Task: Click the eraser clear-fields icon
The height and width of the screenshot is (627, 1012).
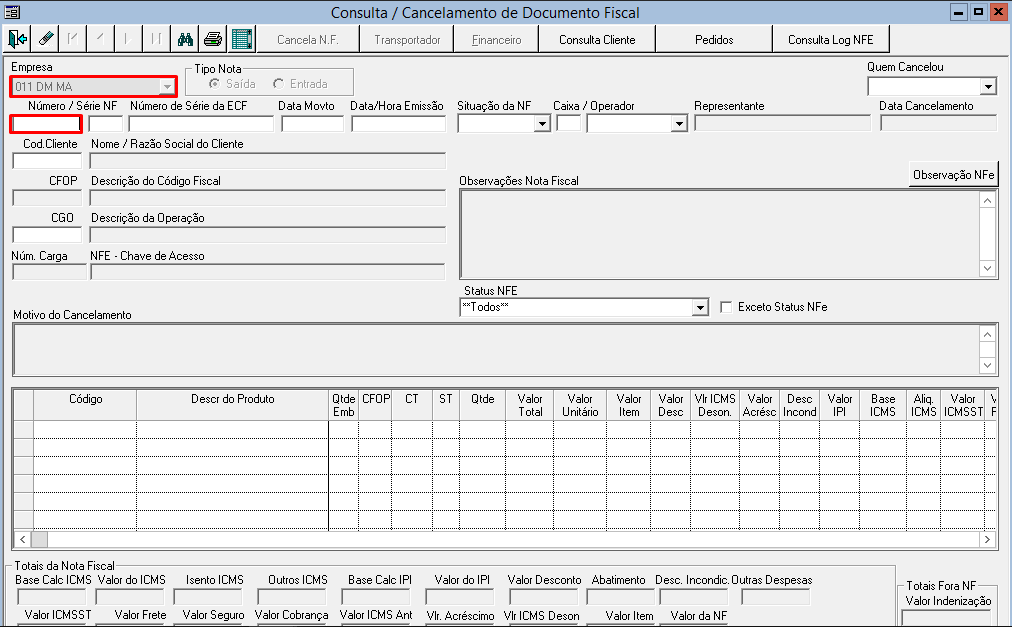Action: click(x=46, y=39)
